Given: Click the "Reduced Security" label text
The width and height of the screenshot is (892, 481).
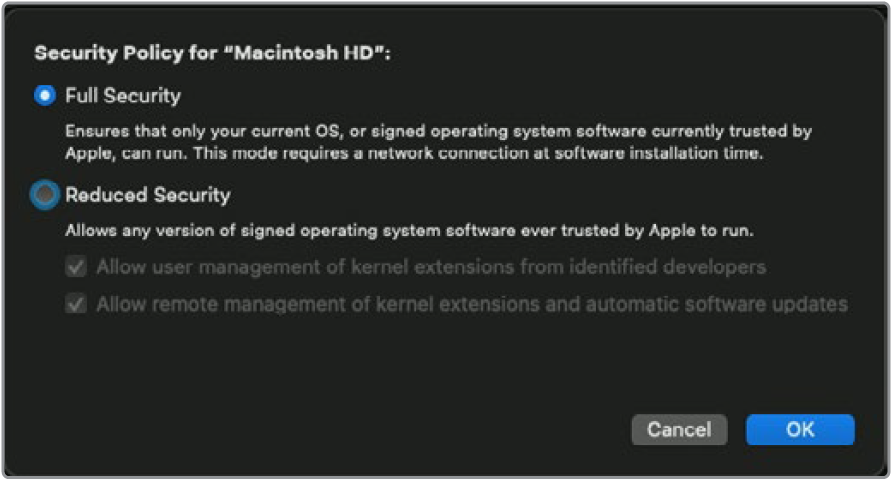Looking at the screenshot, I should pos(148,195).
